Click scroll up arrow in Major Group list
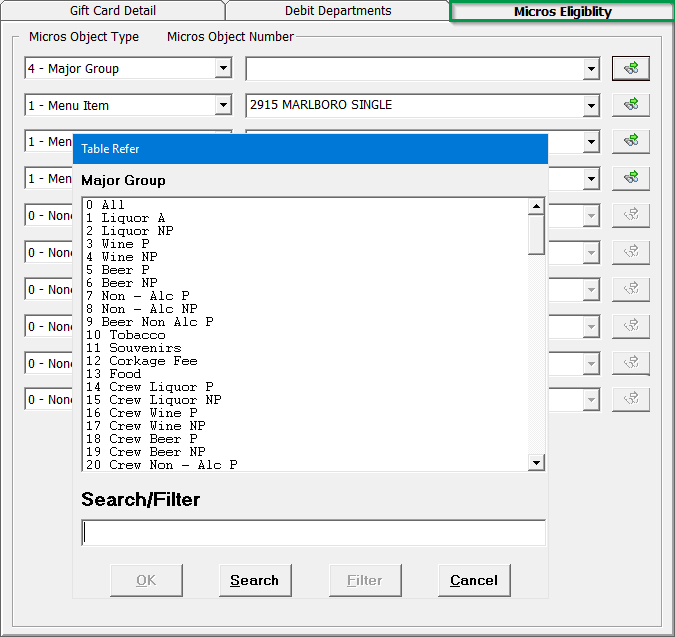This screenshot has width=675, height=637. [x=536, y=206]
